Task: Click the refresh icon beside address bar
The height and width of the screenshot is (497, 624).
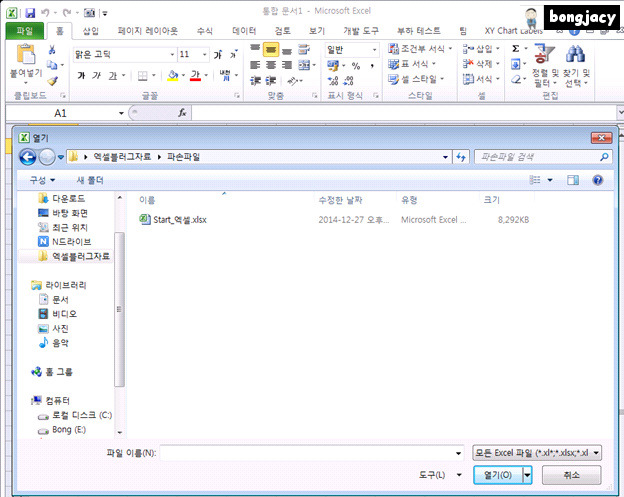Action: [461, 157]
